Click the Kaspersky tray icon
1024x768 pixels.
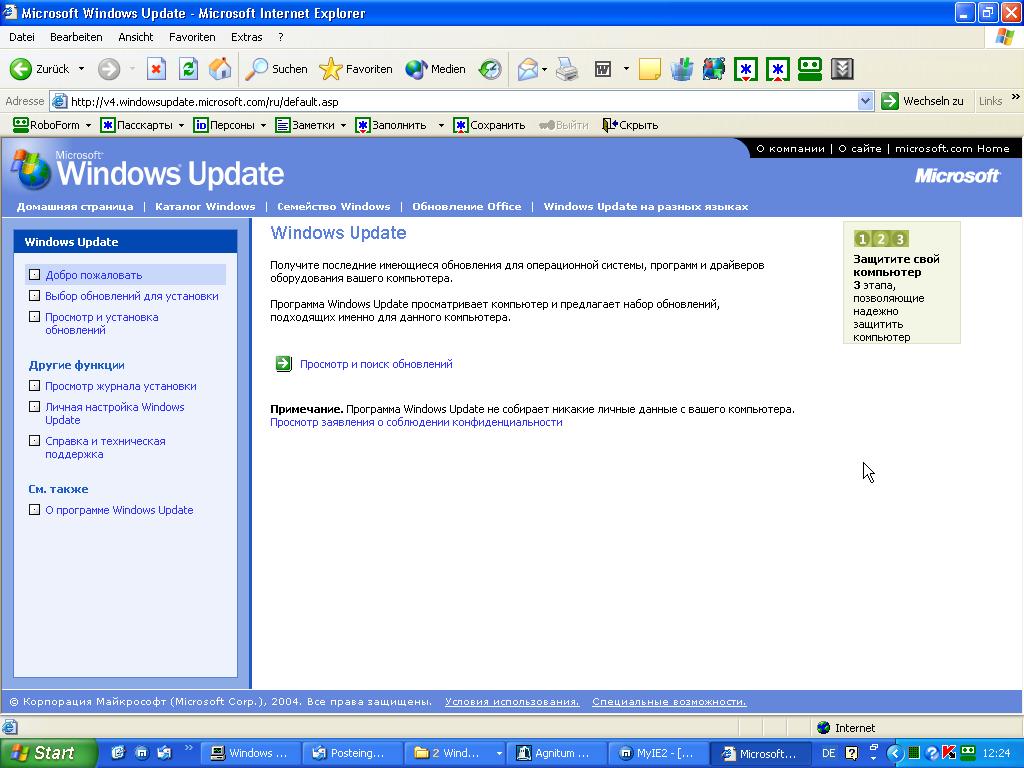(949, 752)
